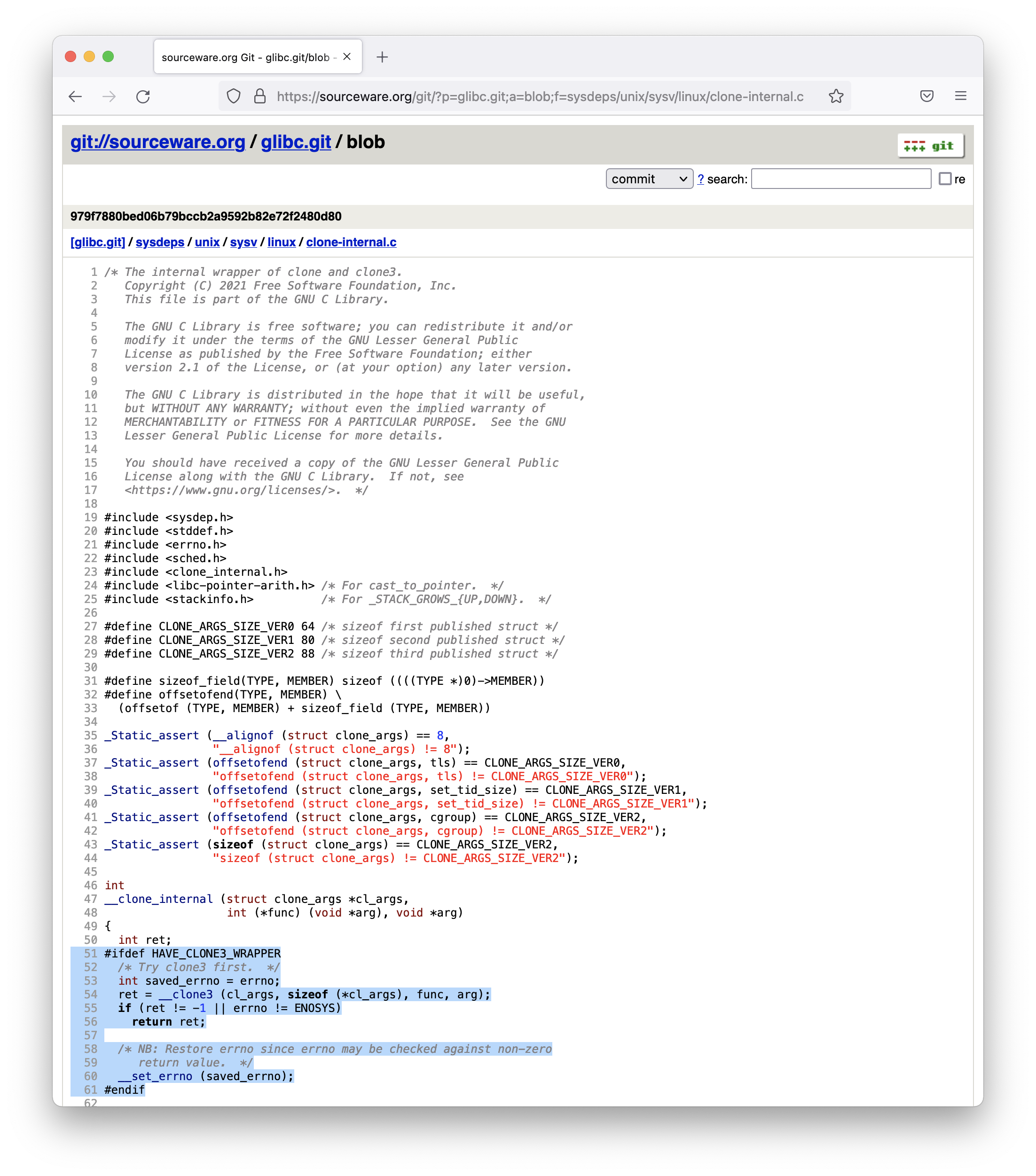1036x1176 pixels.
Task: Open the tracking protection shield icon
Action: pos(234,96)
